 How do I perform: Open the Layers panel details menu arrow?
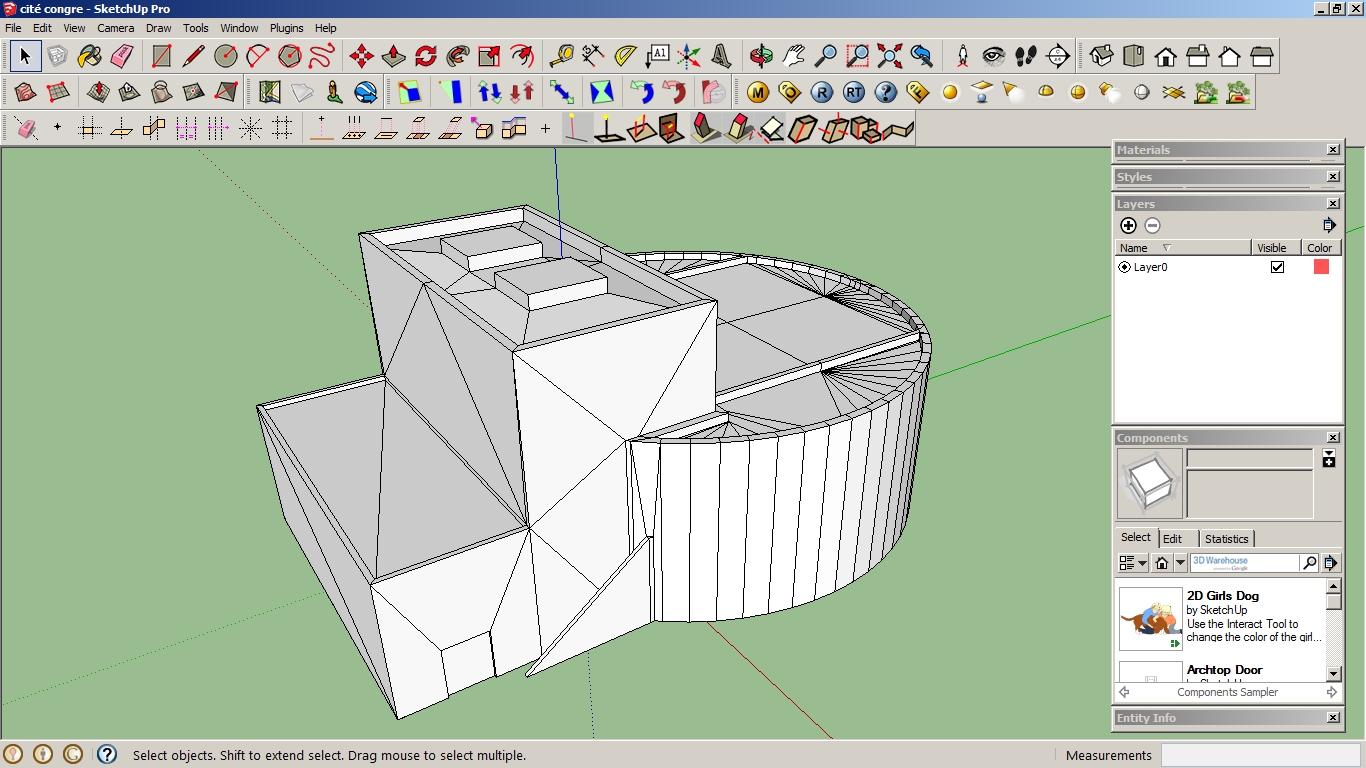[x=1329, y=226]
